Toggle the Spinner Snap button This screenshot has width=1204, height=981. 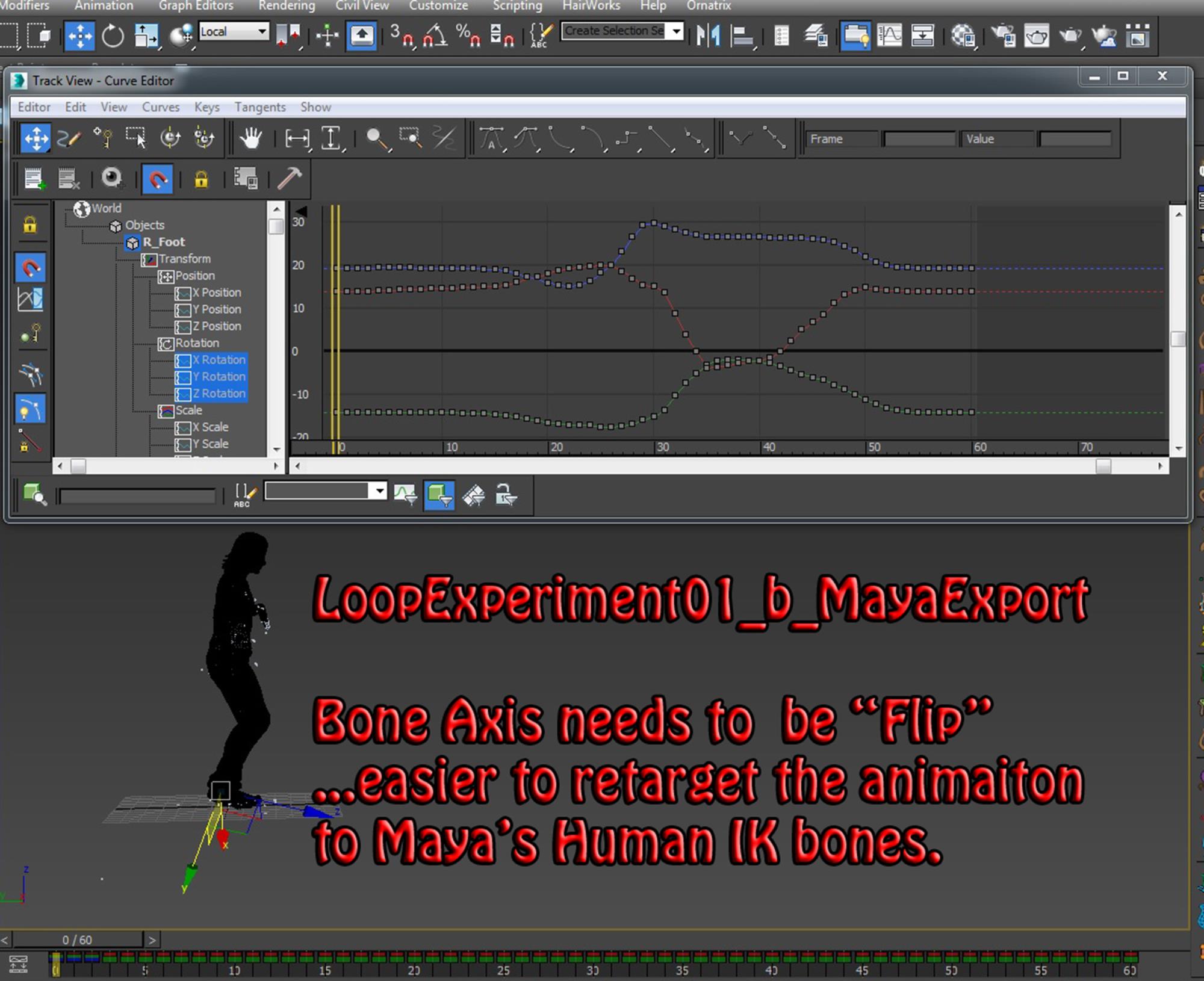point(501,35)
